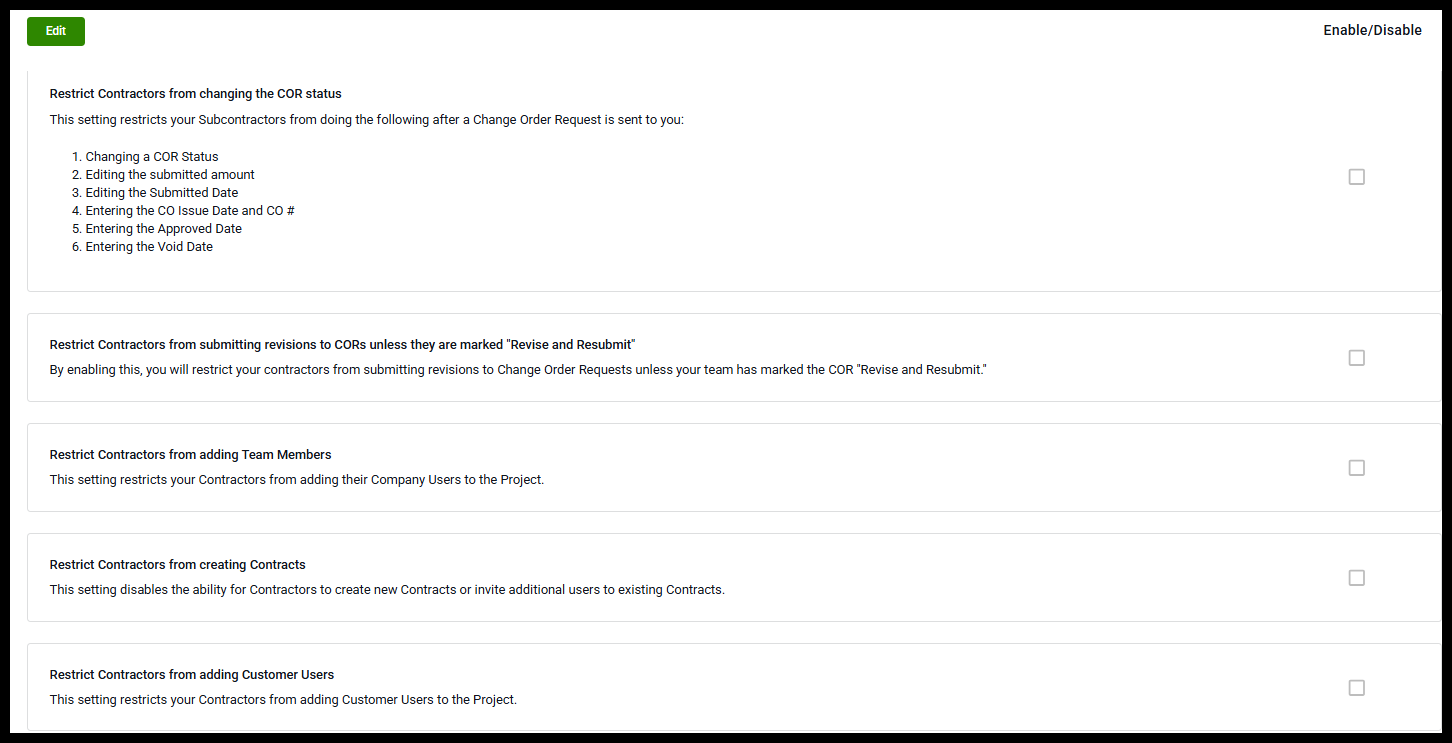Select the "Restrict Contractors from changing the COR status" title

pyautogui.click(x=195, y=94)
